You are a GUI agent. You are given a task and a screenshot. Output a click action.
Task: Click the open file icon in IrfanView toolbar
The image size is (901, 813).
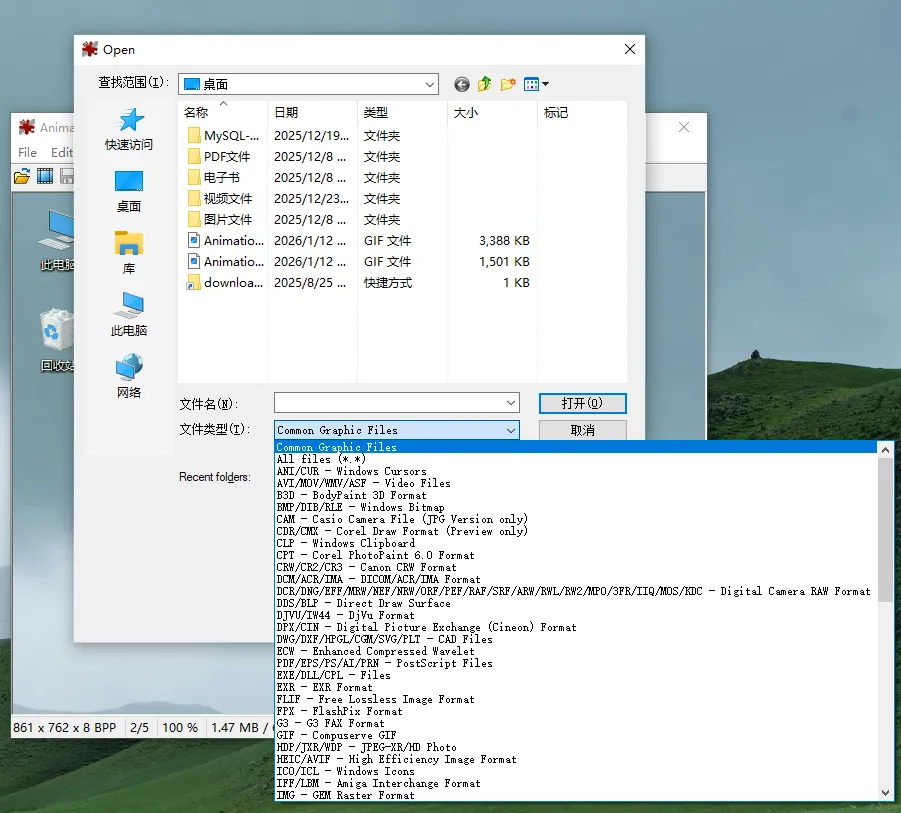pyautogui.click(x=22, y=176)
